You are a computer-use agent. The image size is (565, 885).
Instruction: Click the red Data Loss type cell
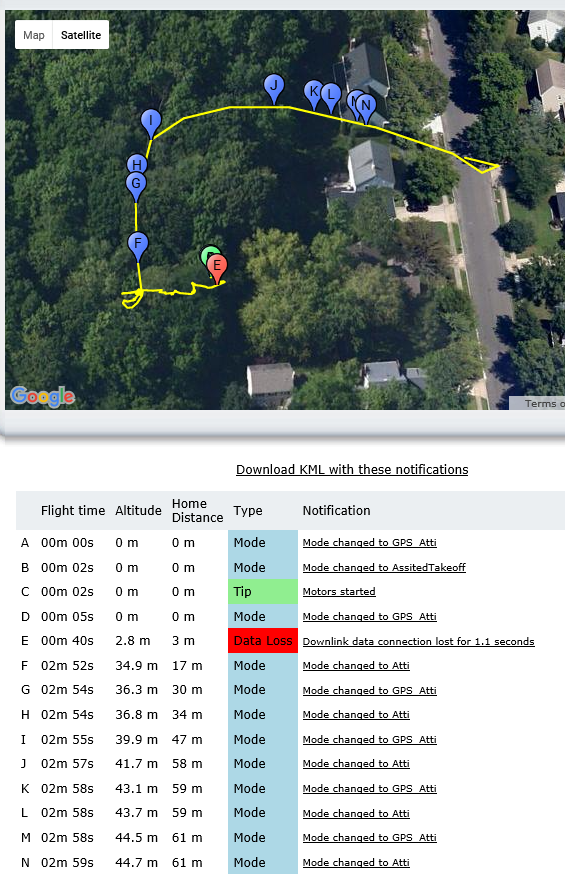[x=263, y=641]
